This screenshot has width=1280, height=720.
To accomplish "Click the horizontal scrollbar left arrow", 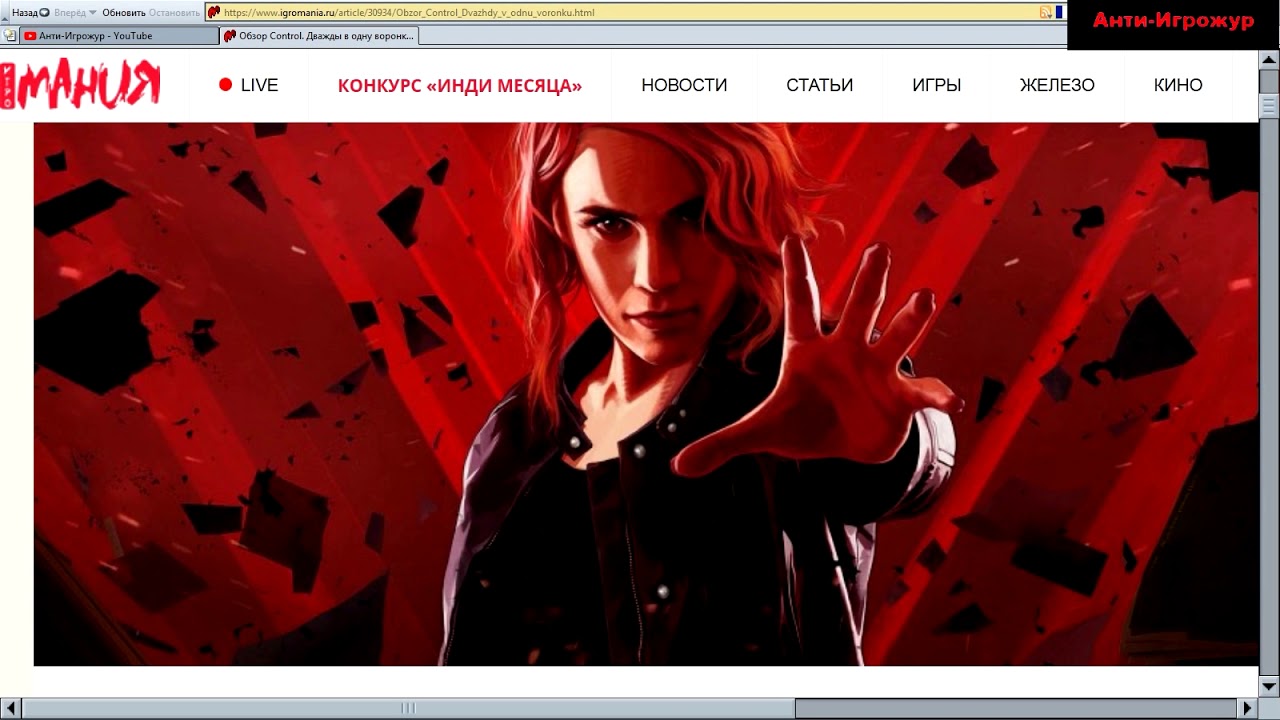I will point(10,708).
